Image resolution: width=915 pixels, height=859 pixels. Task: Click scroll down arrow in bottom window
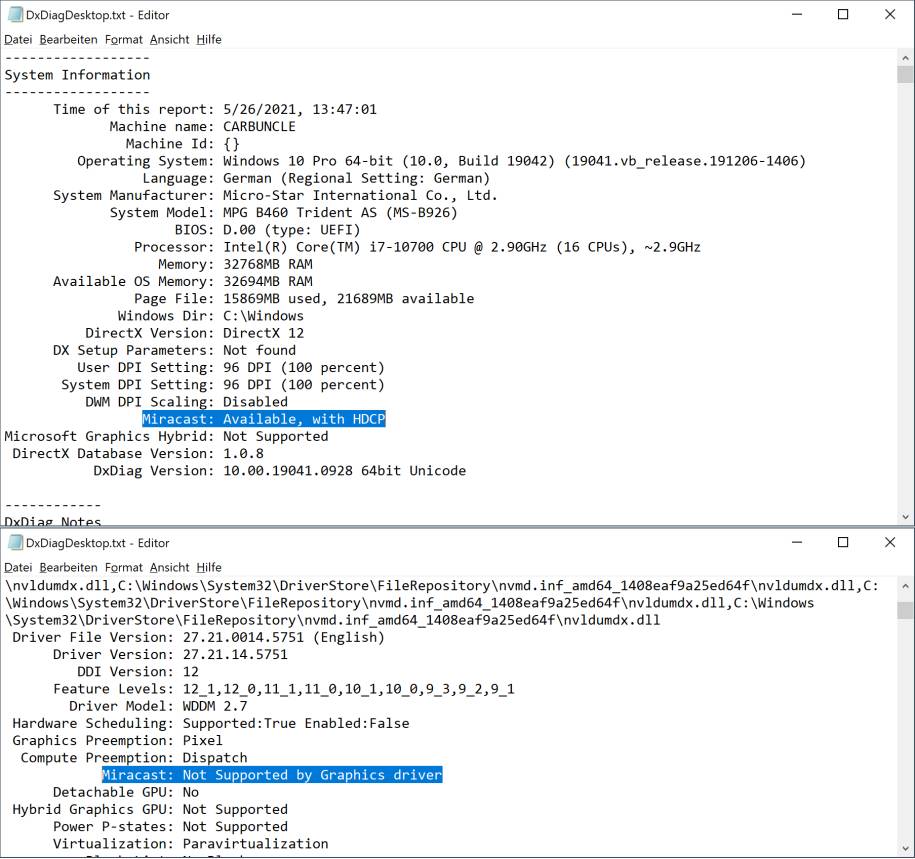[x=905, y=849]
